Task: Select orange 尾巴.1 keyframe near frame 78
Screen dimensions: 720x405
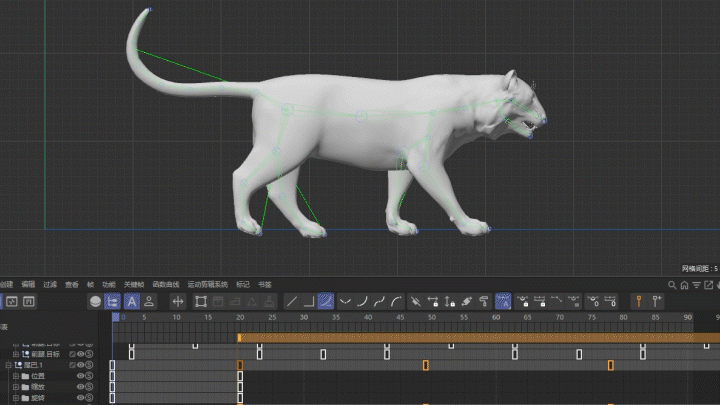Action: (611, 365)
